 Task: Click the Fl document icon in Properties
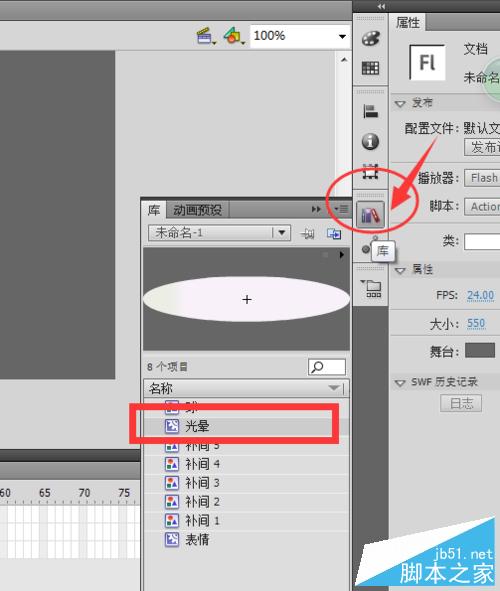point(428,62)
